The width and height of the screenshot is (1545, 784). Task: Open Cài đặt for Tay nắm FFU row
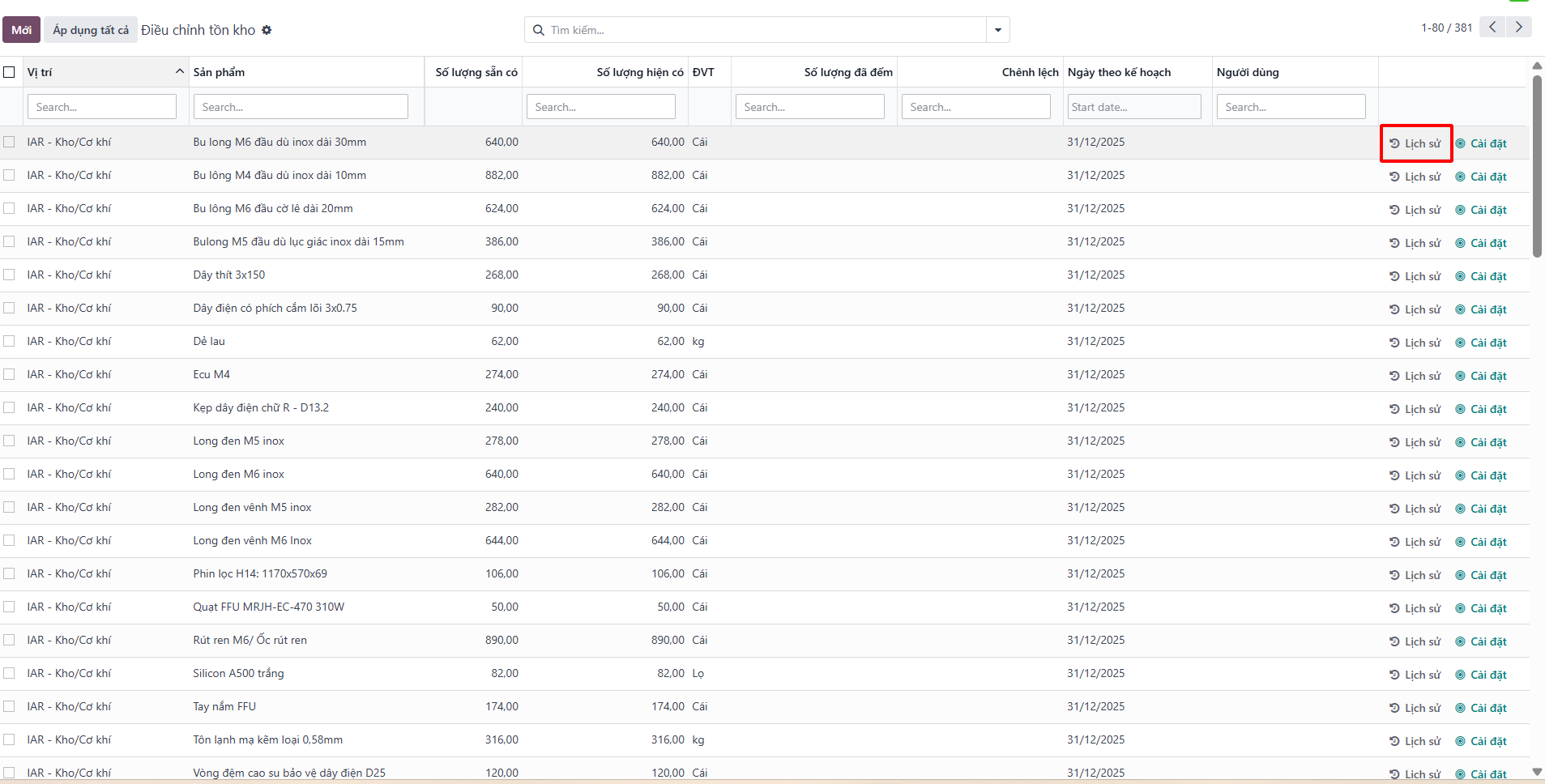coord(1481,708)
